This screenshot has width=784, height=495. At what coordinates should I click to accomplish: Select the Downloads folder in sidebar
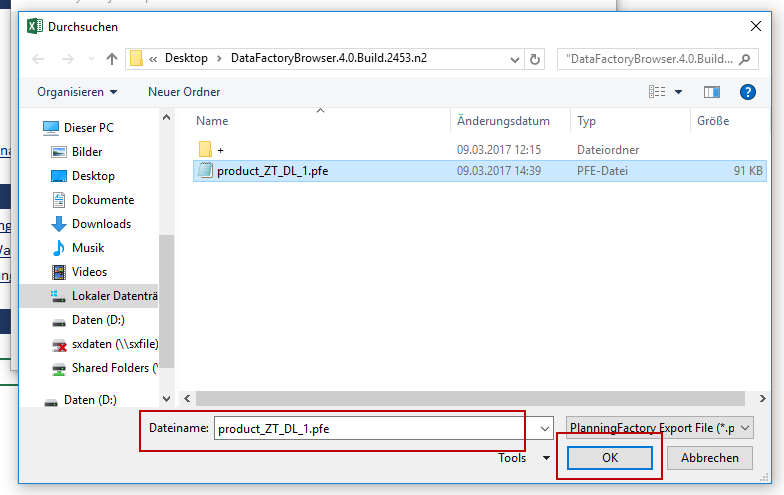(x=101, y=224)
